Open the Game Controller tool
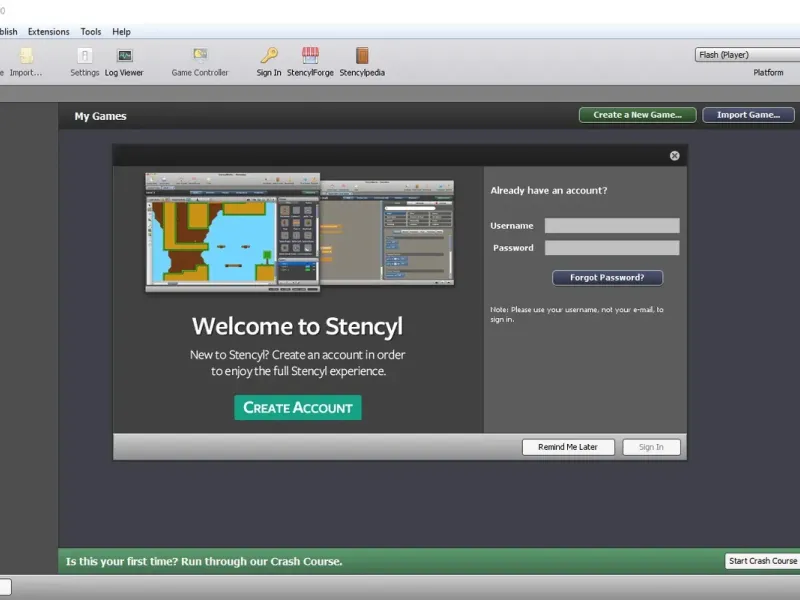The width and height of the screenshot is (800, 600). pos(200,62)
